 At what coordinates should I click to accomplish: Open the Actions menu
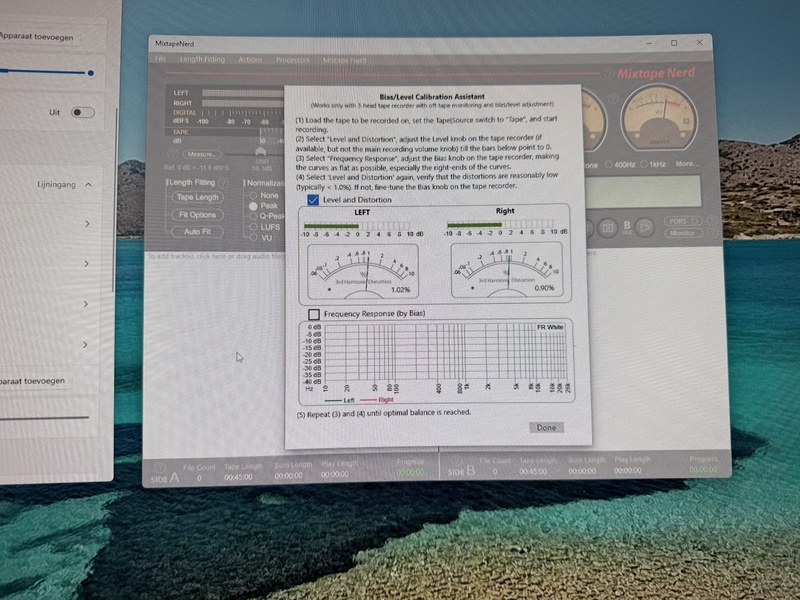250,60
